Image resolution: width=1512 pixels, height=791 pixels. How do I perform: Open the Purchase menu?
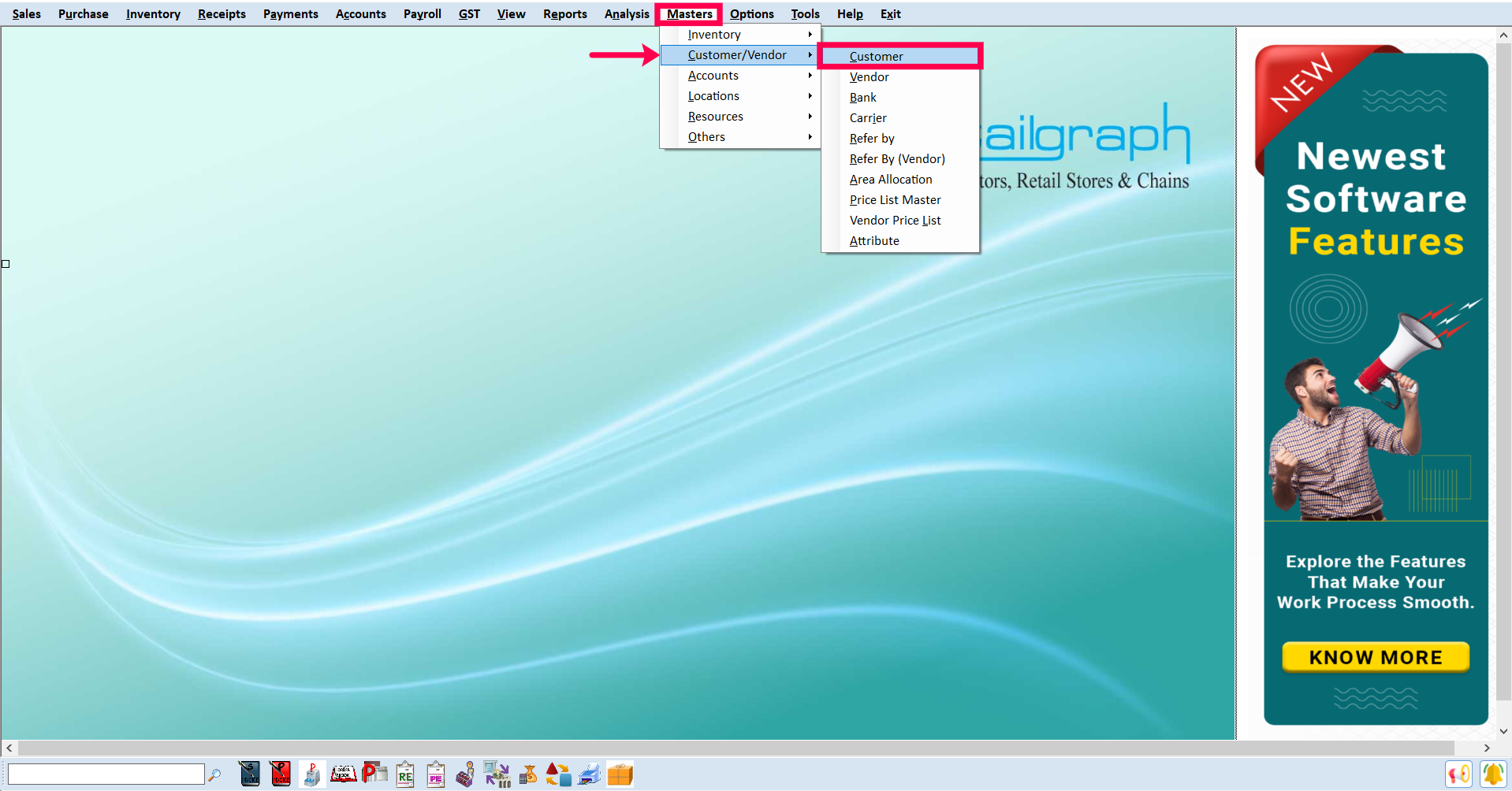(x=84, y=14)
